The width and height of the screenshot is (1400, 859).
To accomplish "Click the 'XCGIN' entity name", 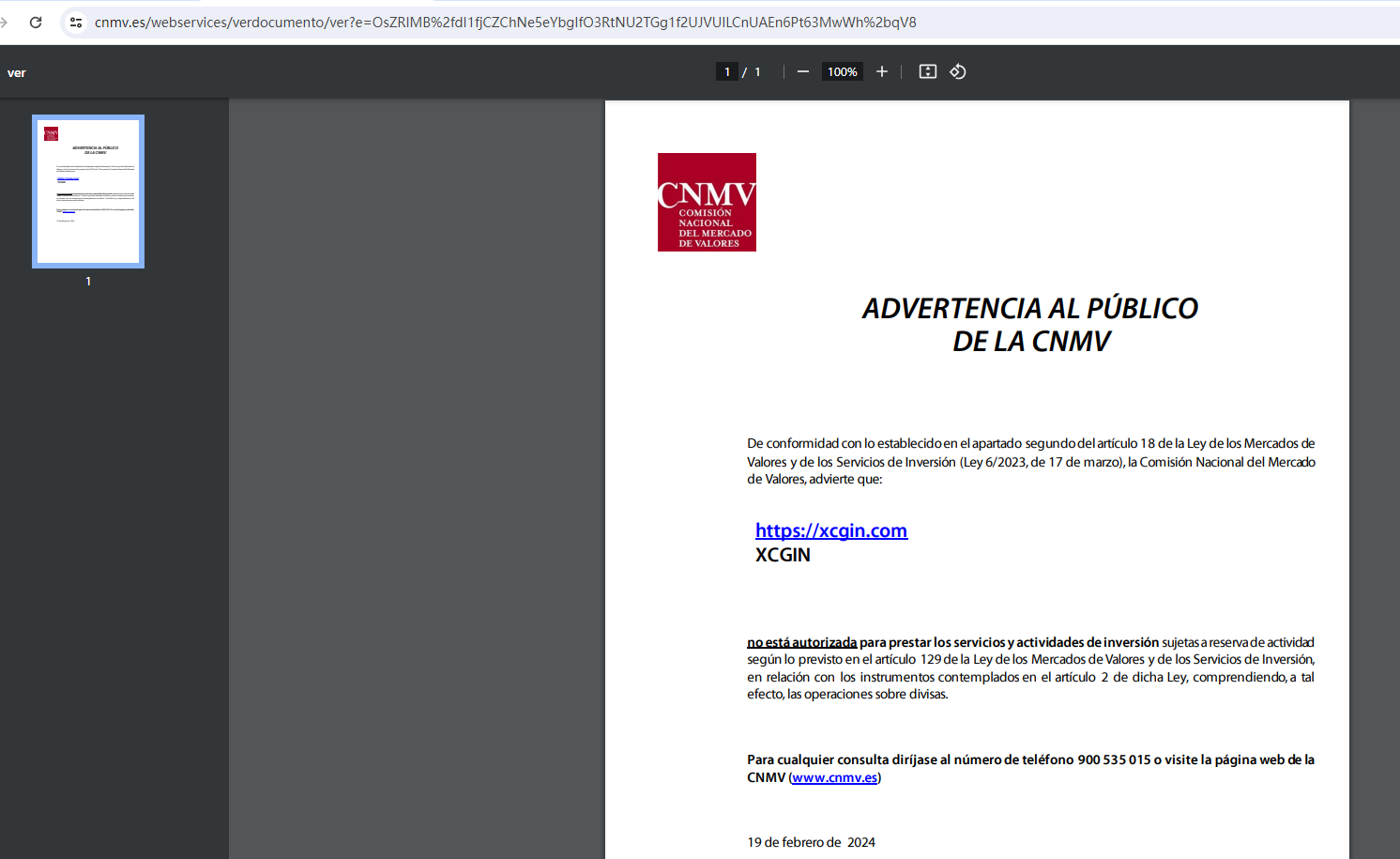I will 783,555.
